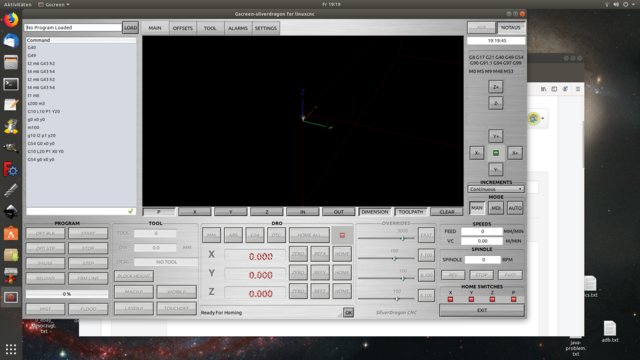Click the green center jog pad indicator
Viewport: 640px width, 360px height.
[496, 153]
